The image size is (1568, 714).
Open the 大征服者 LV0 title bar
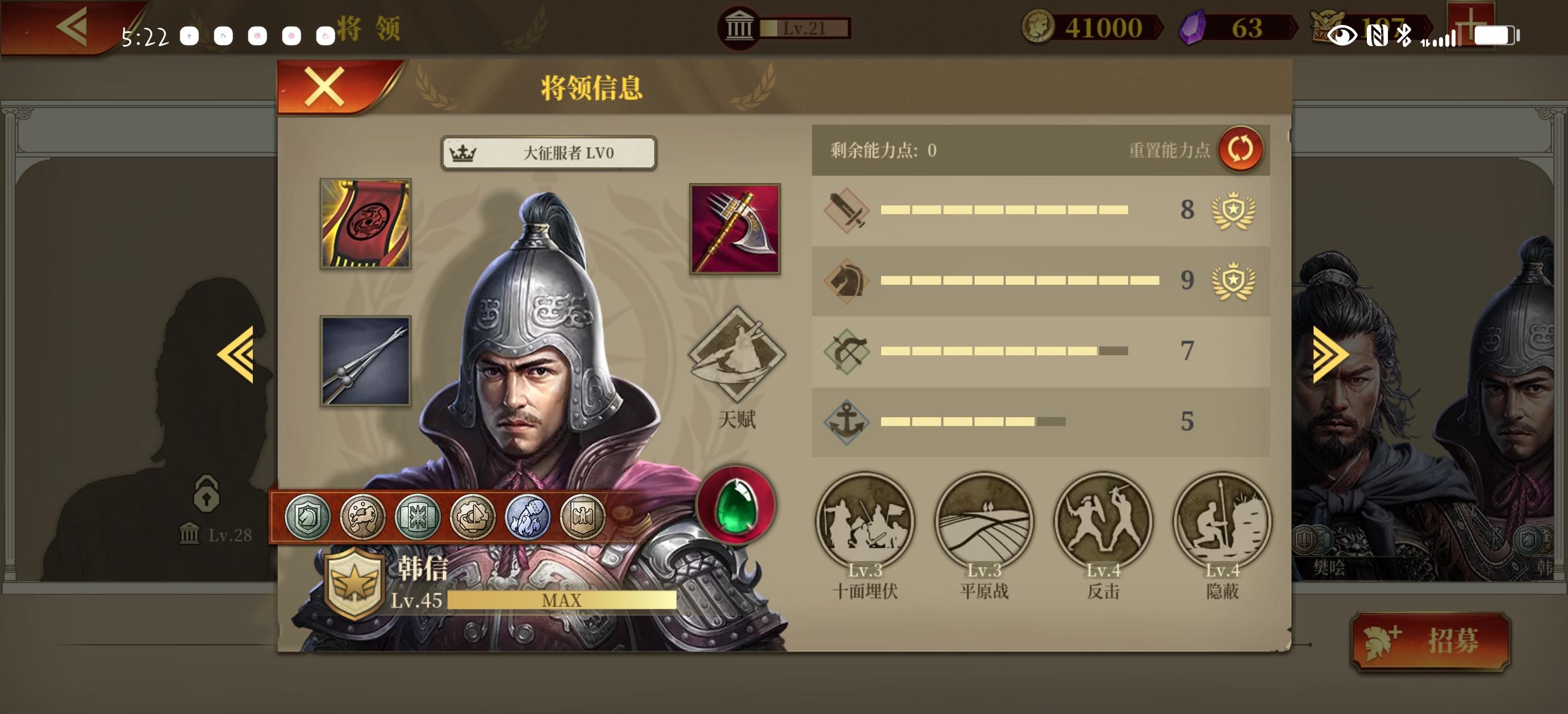tap(548, 152)
